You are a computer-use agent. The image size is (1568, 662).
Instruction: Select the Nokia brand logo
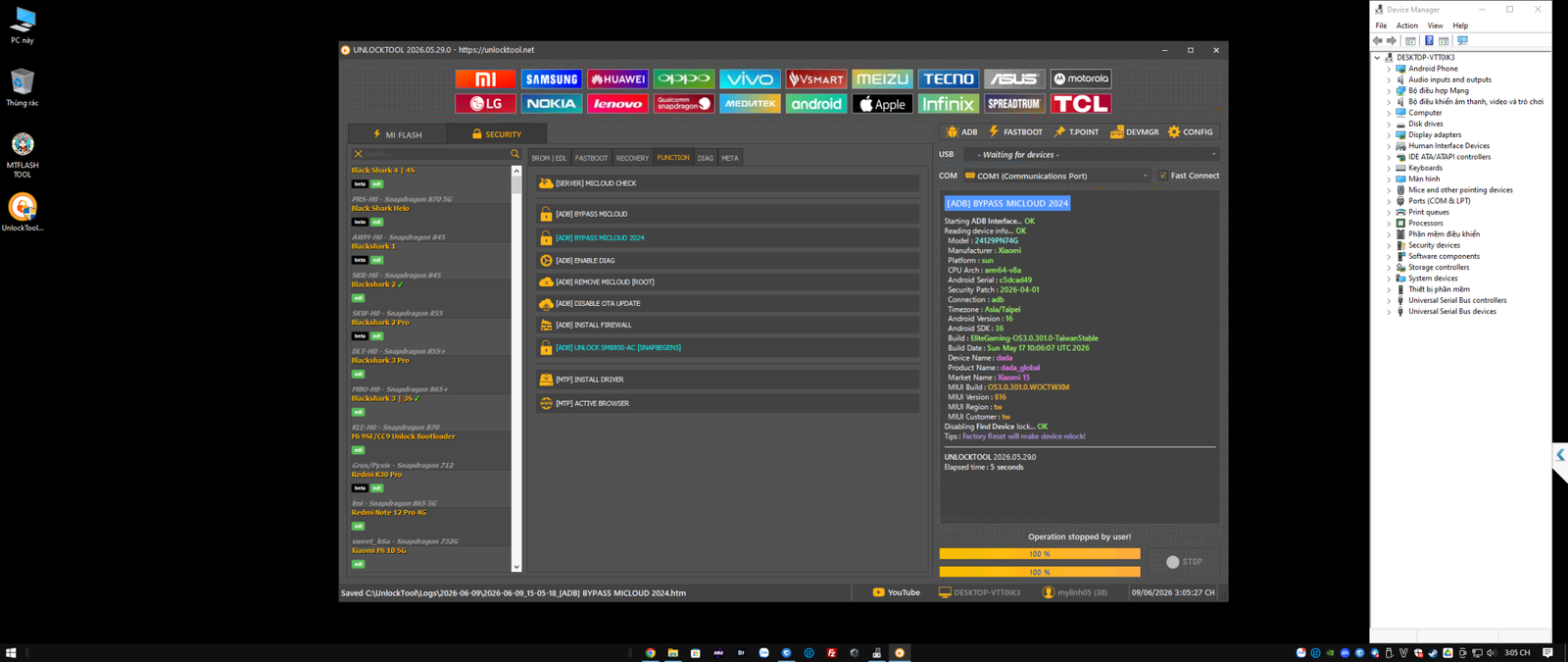(x=552, y=103)
